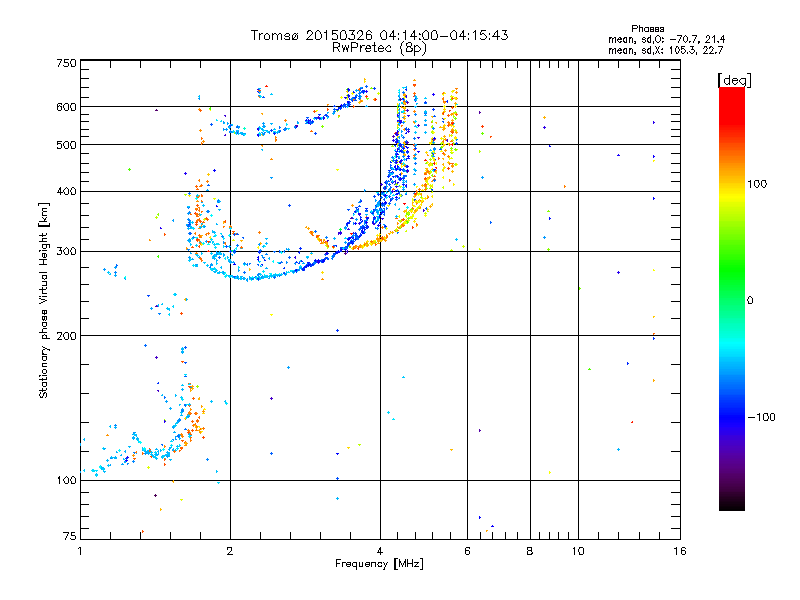Click the y-axis tick label '300'
800x600 pixels.
(66, 252)
